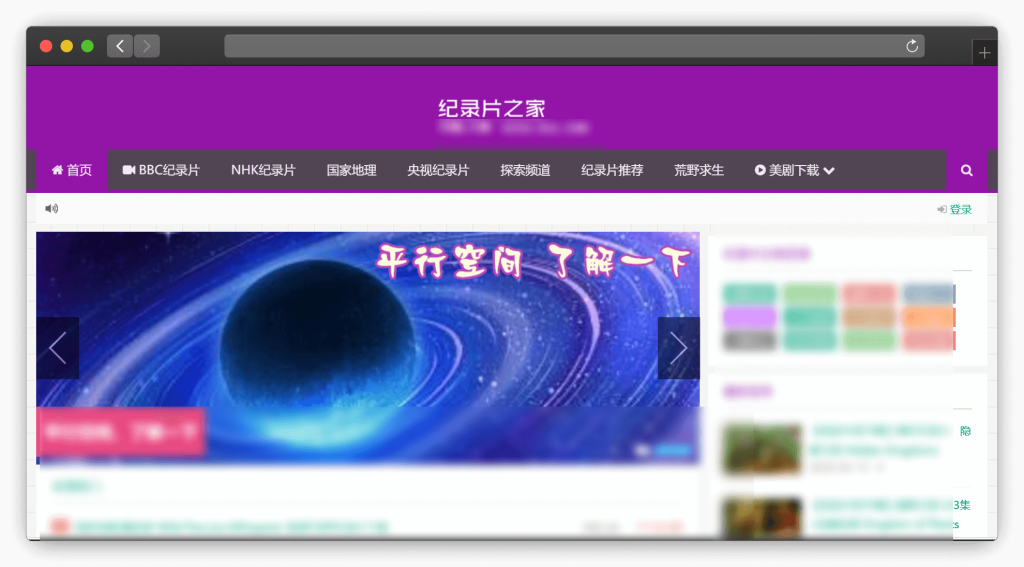1024x567 pixels.
Task: Open the second sidebar article thumbnail
Action: pos(762,518)
